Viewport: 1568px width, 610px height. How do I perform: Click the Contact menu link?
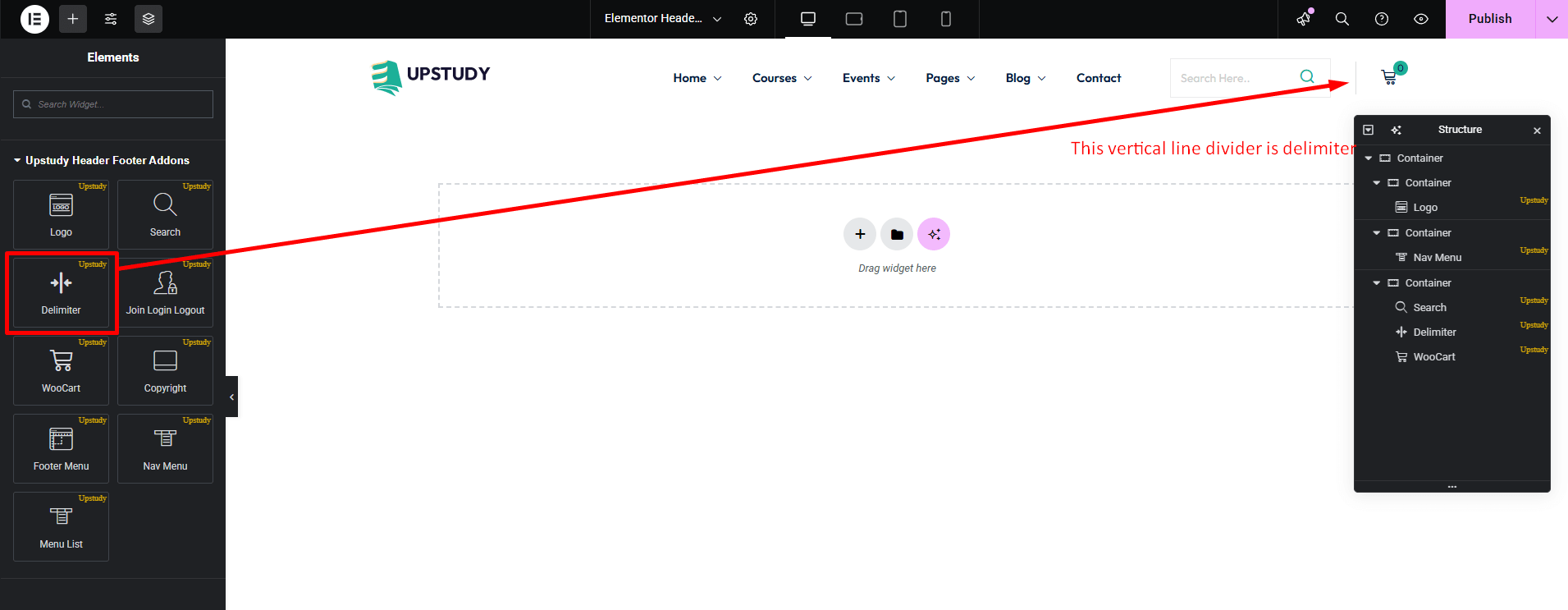(1099, 78)
